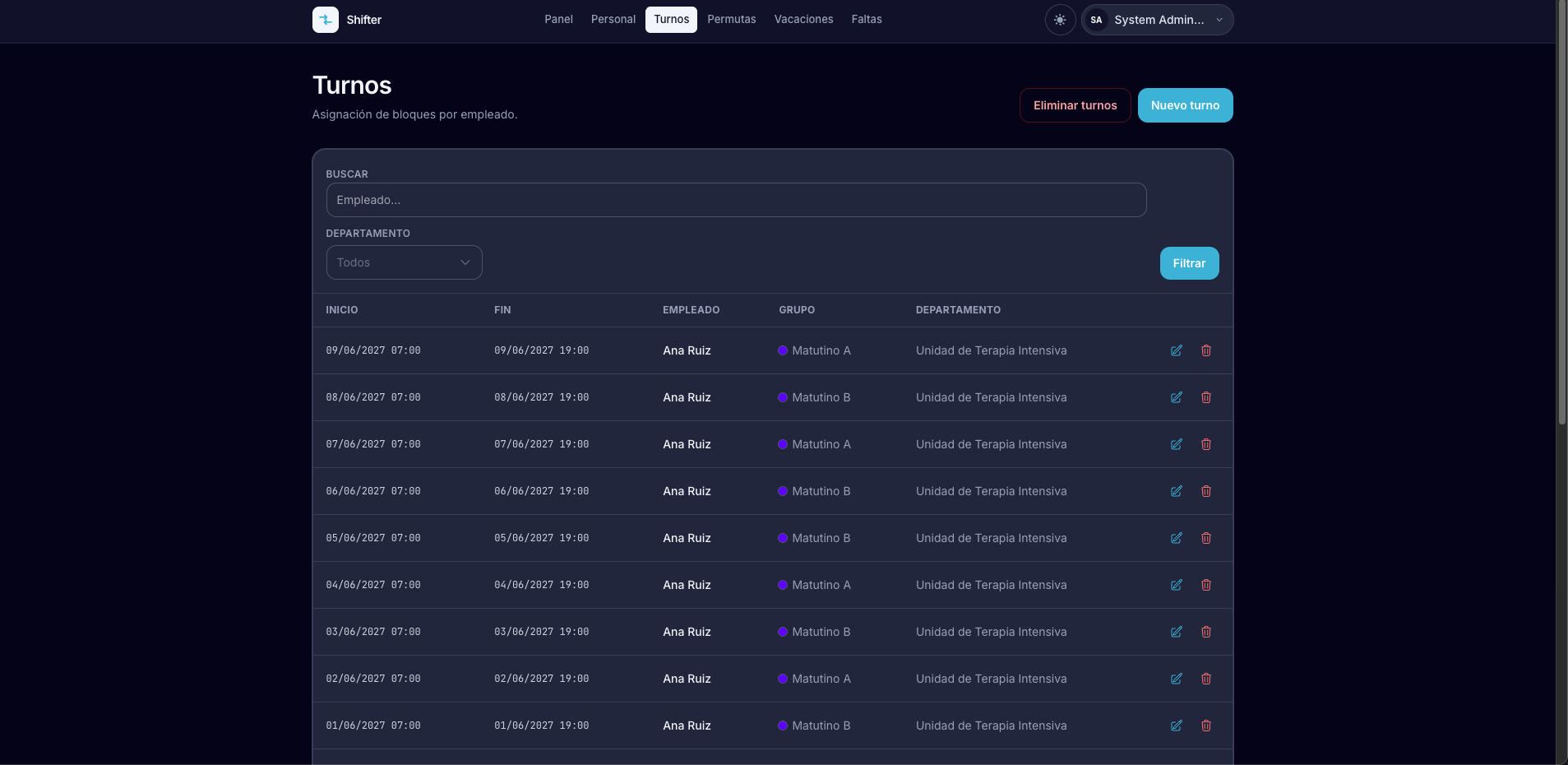1568x765 pixels.
Task: Open the Departamento Todos dropdown
Action: (x=404, y=262)
